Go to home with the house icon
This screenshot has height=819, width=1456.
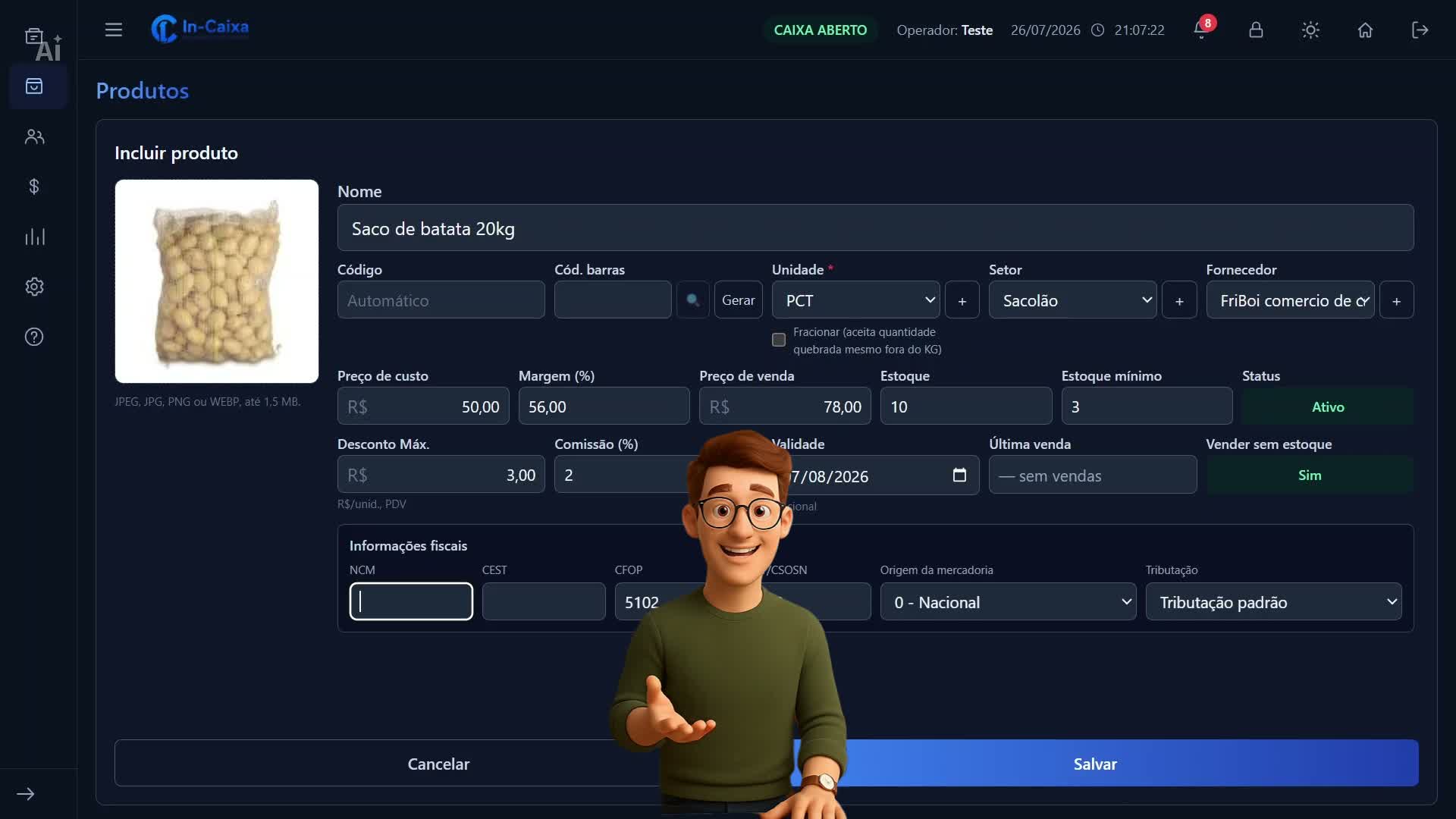pos(1366,30)
